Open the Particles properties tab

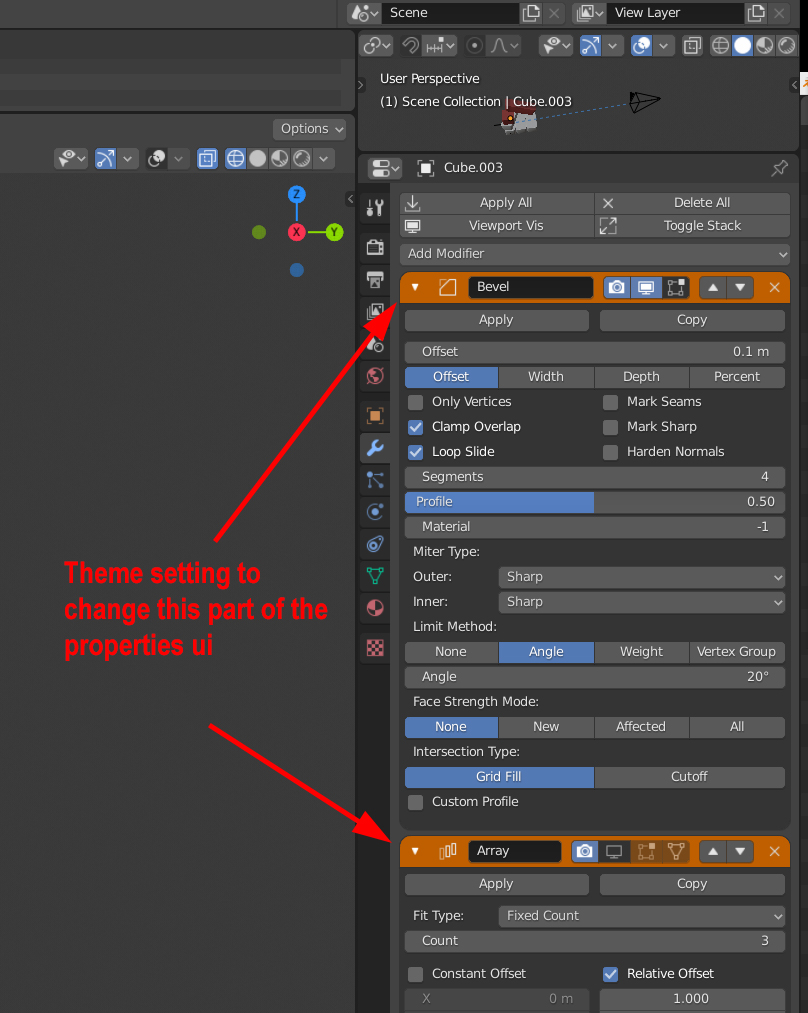click(375, 480)
